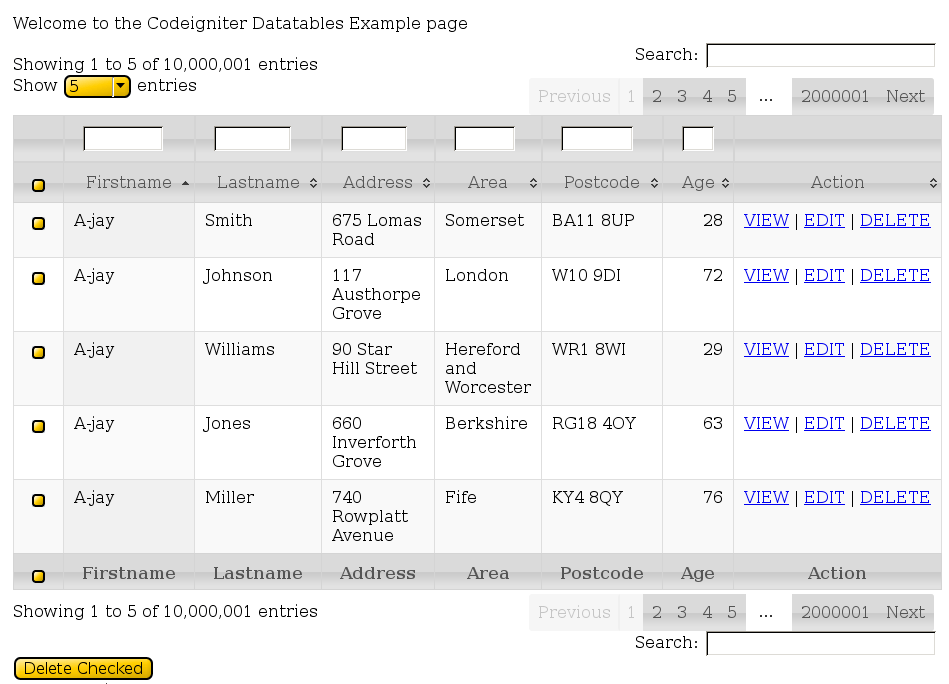
Task: Toggle Firstname column sort direction
Action: click(x=129, y=182)
